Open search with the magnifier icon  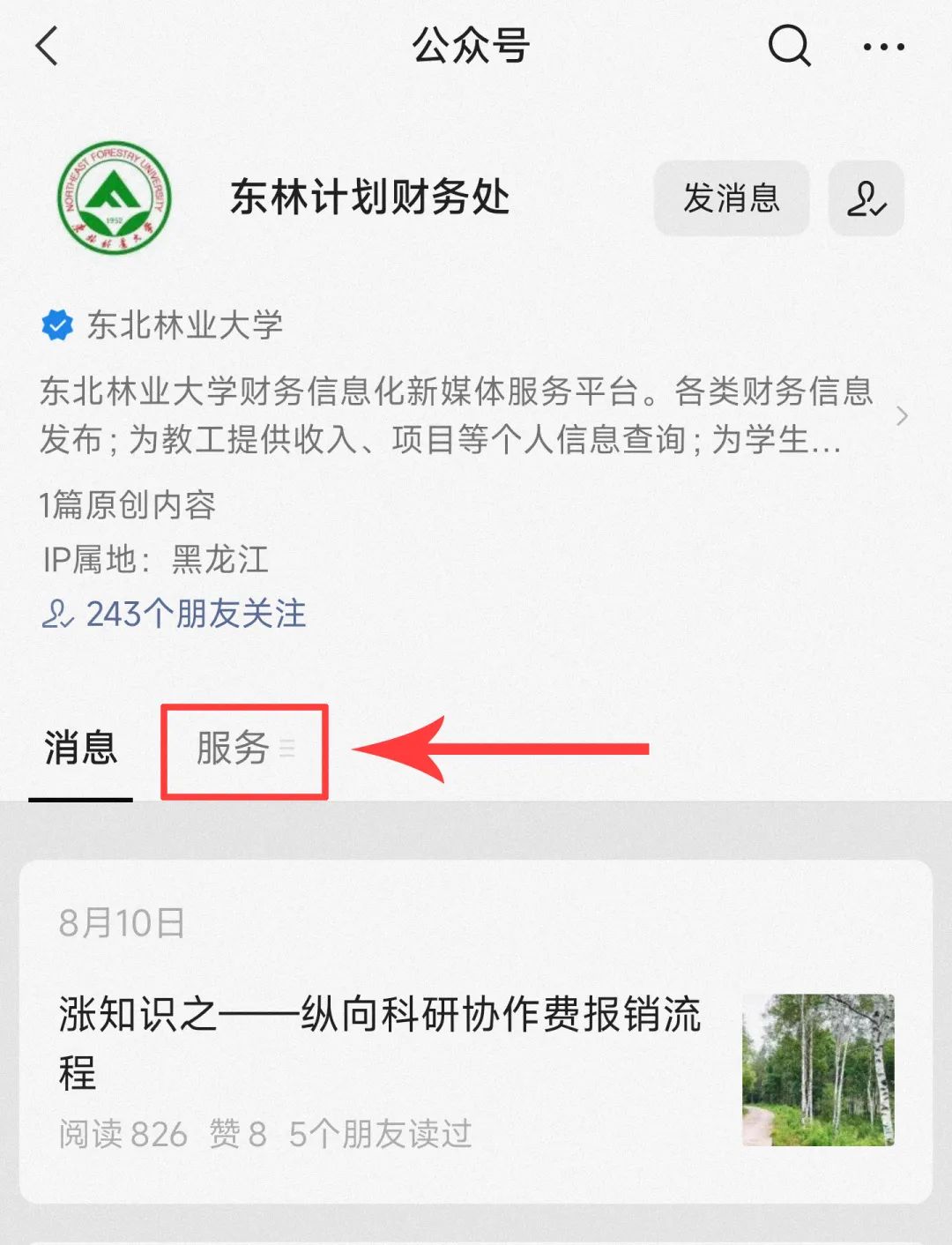(789, 46)
